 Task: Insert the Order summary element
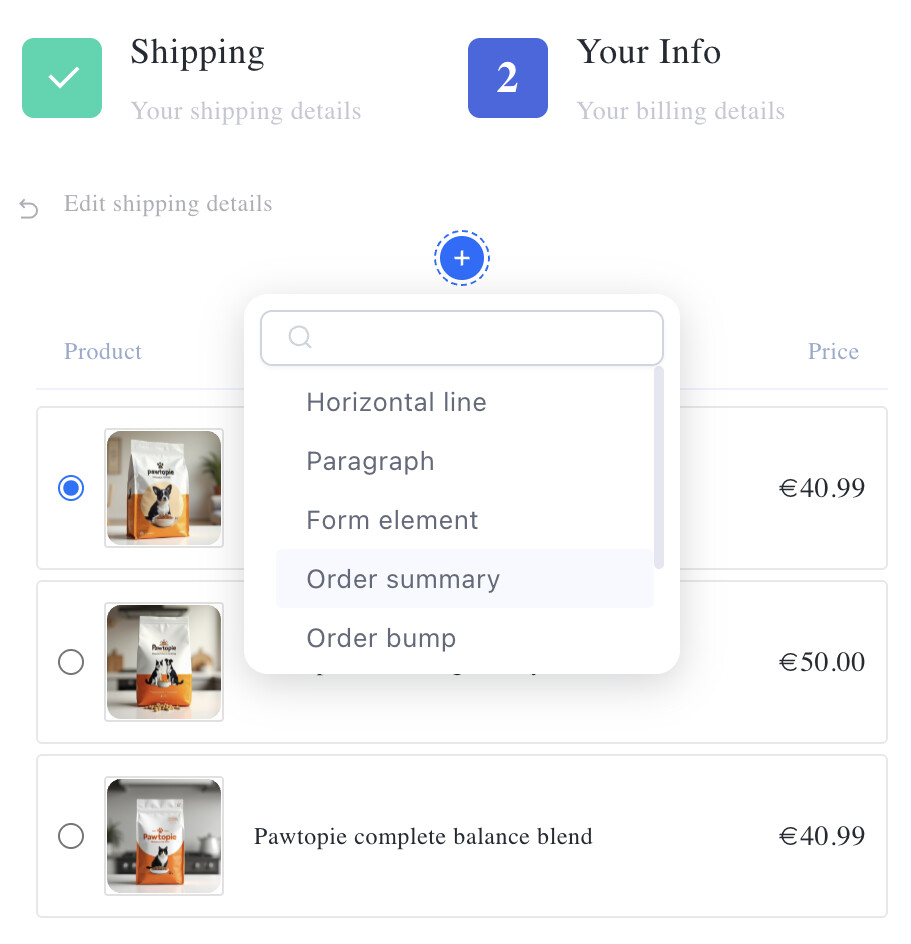[x=403, y=579]
